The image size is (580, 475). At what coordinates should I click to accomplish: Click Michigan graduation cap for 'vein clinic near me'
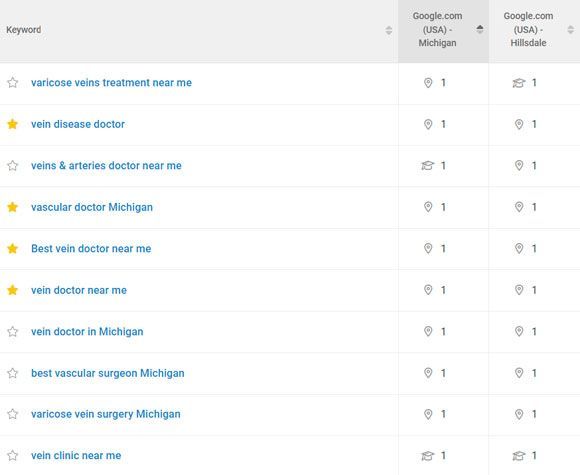click(428, 456)
